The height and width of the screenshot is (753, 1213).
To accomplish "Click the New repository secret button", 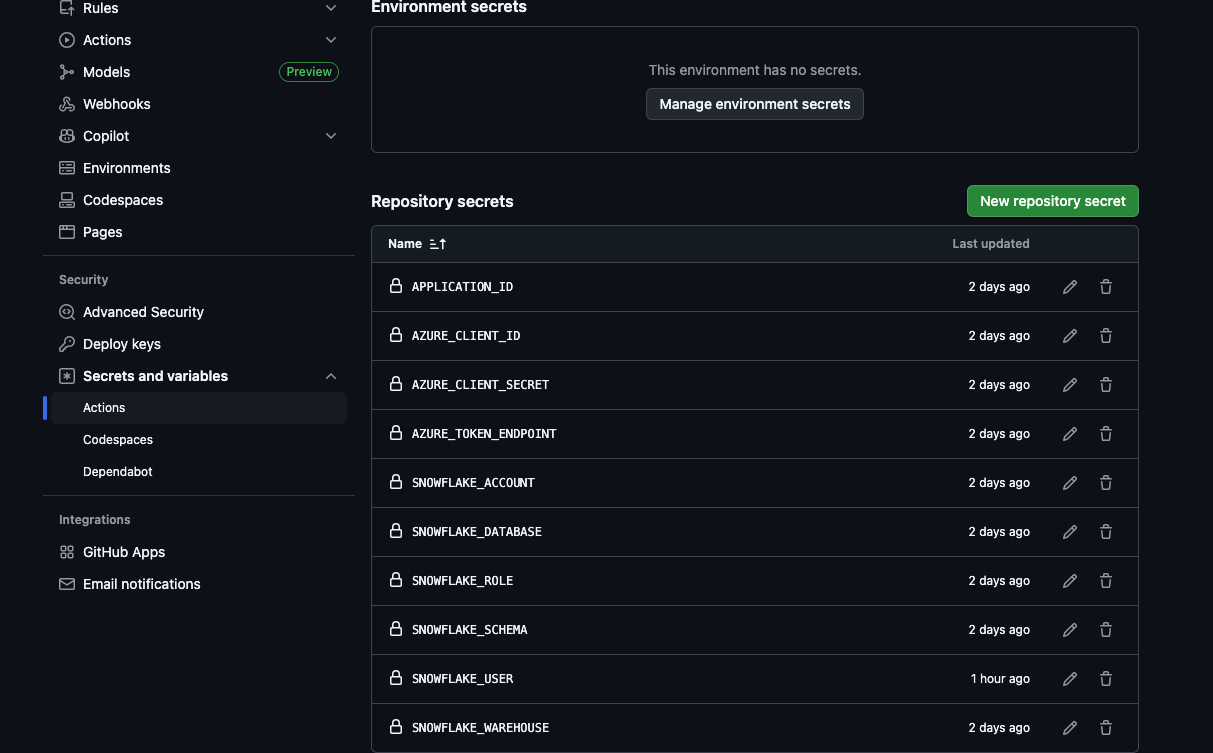I will pos(1052,201).
